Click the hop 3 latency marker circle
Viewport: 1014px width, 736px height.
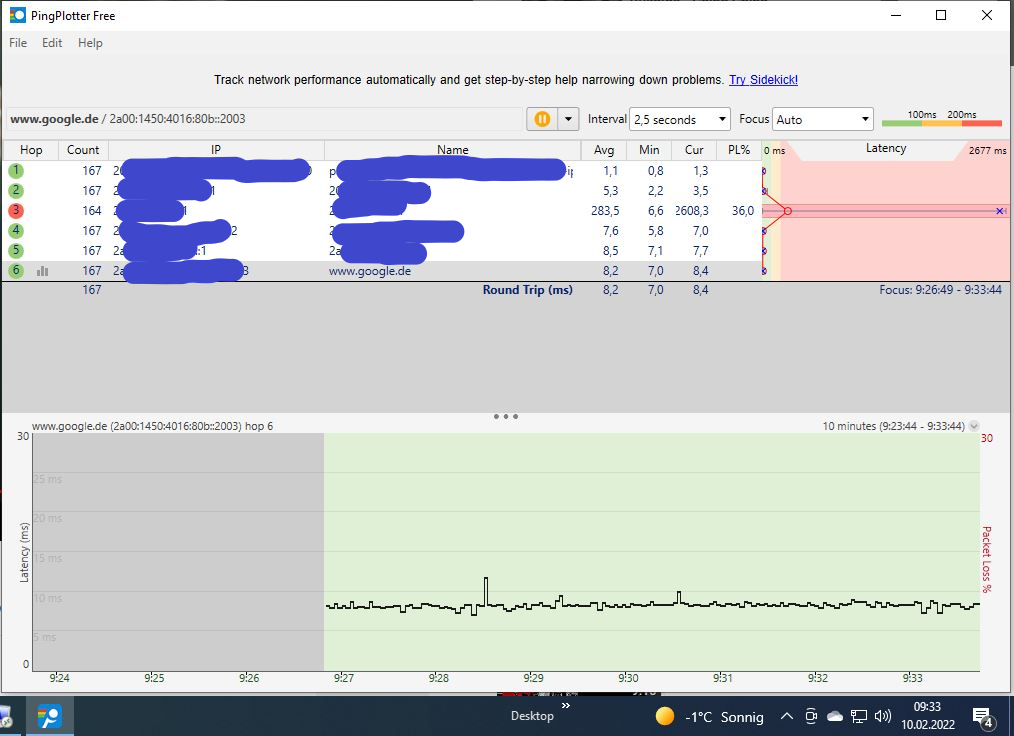pos(788,211)
